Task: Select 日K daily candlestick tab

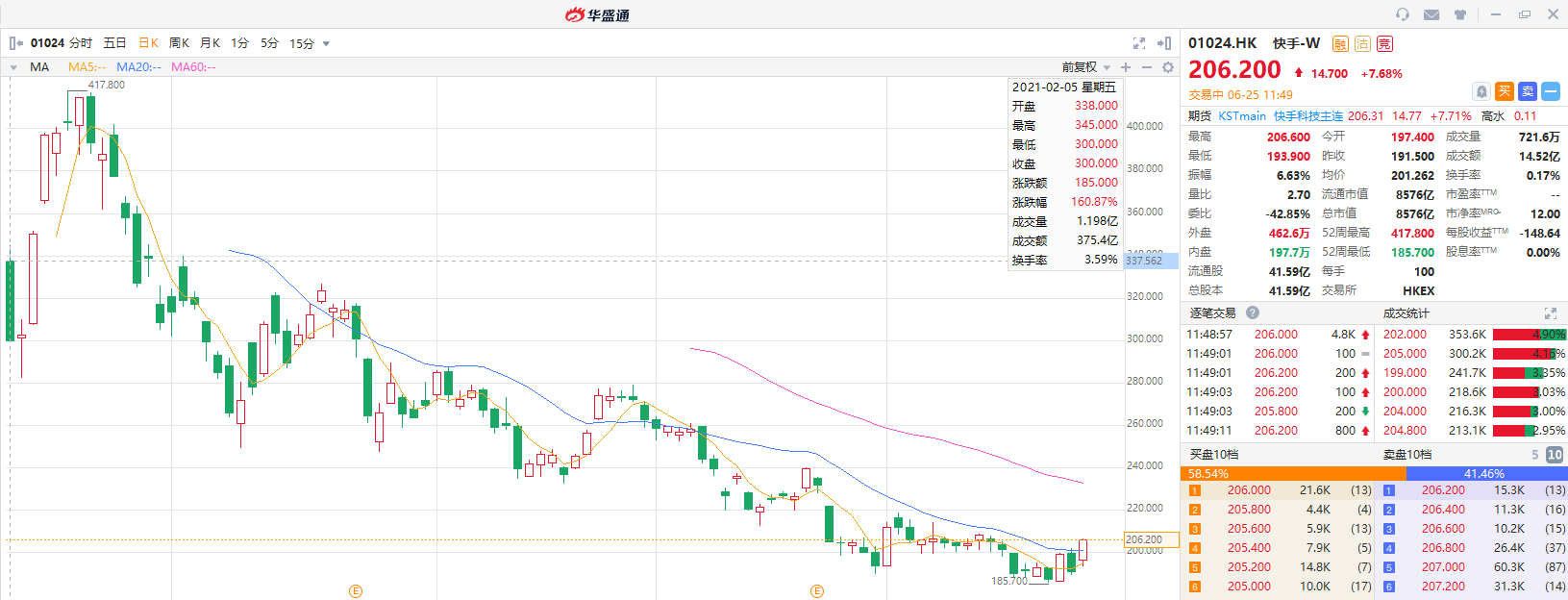Action: [x=149, y=43]
